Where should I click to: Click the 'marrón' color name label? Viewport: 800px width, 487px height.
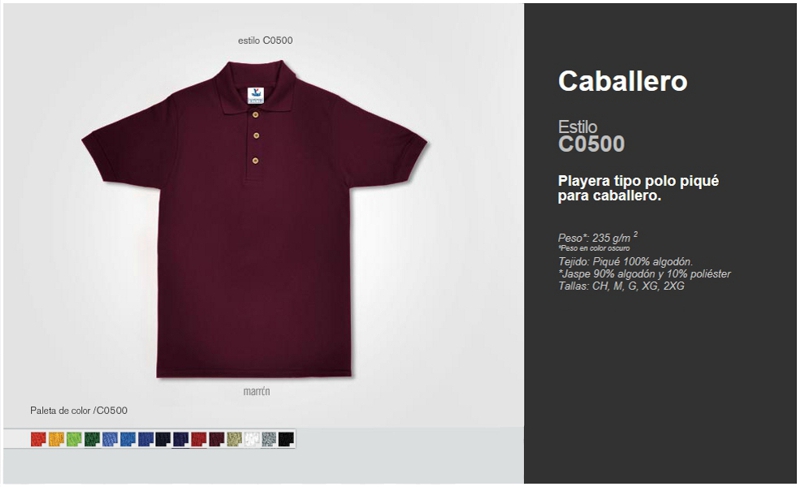coord(257,391)
